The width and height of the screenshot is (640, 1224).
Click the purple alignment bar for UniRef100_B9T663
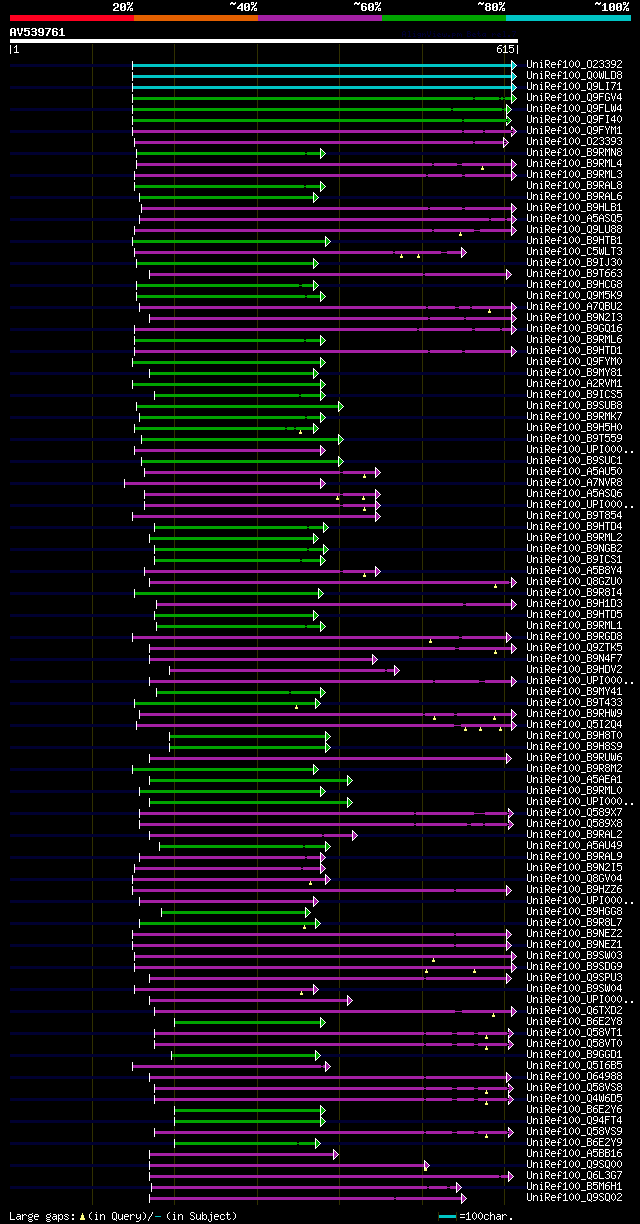[330, 273]
